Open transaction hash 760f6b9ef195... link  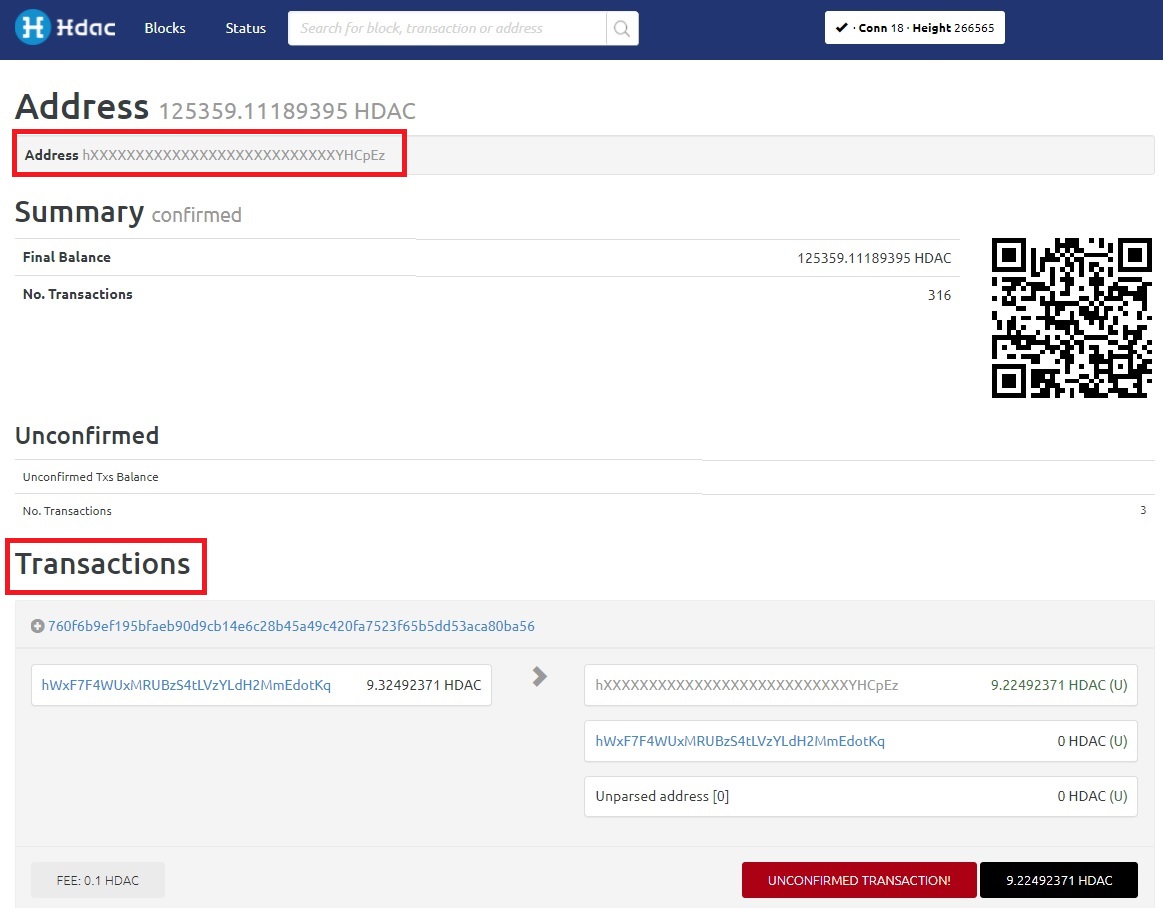coord(291,626)
